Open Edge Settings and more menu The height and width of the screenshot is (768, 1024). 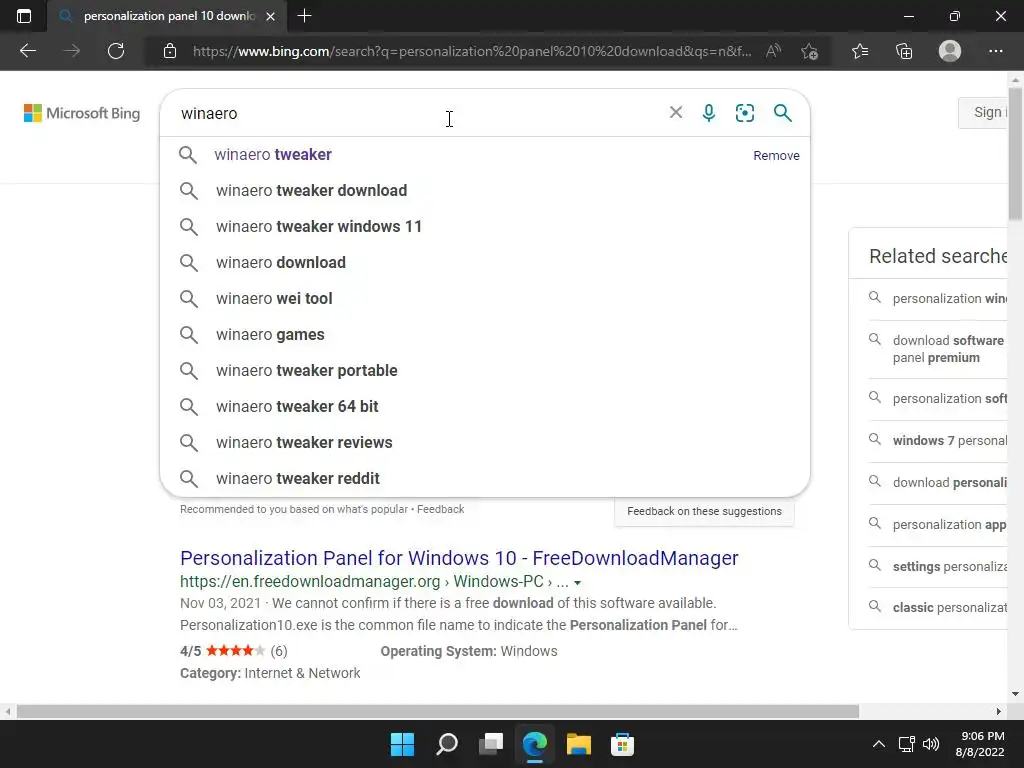click(995, 51)
